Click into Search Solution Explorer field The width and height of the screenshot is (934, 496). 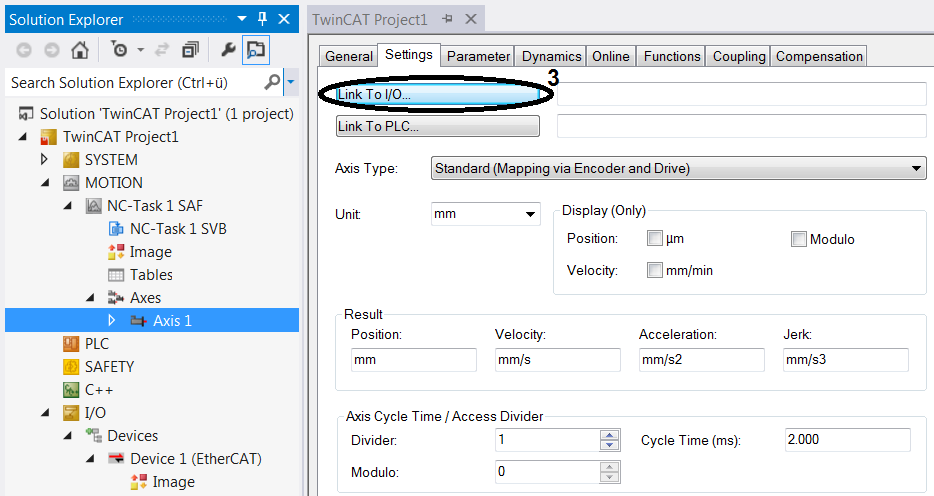pyautogui.click(x=134, y=82)
